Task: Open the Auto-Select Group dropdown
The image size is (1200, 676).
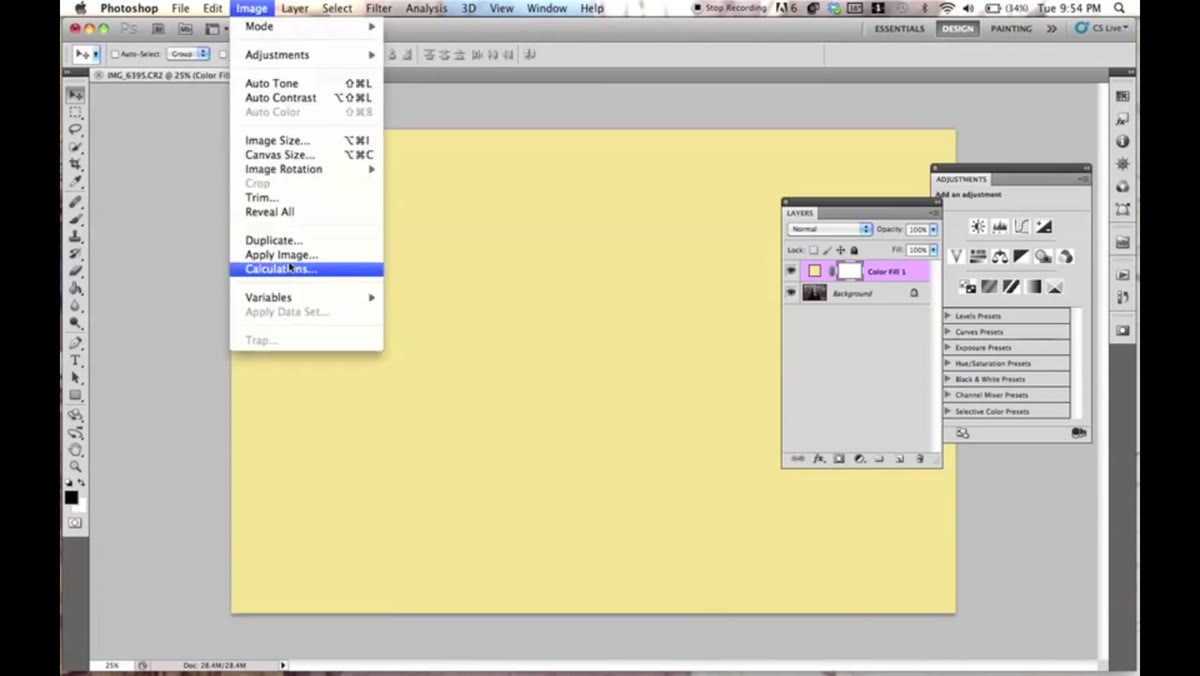Action: click(x=188, y=54)
